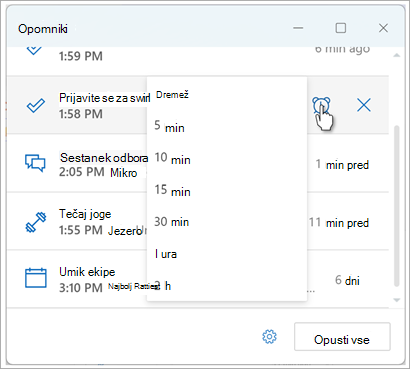Select the Prijavite se za reminder title
Viewport: 410px width, 369px height.
(104, 98)
